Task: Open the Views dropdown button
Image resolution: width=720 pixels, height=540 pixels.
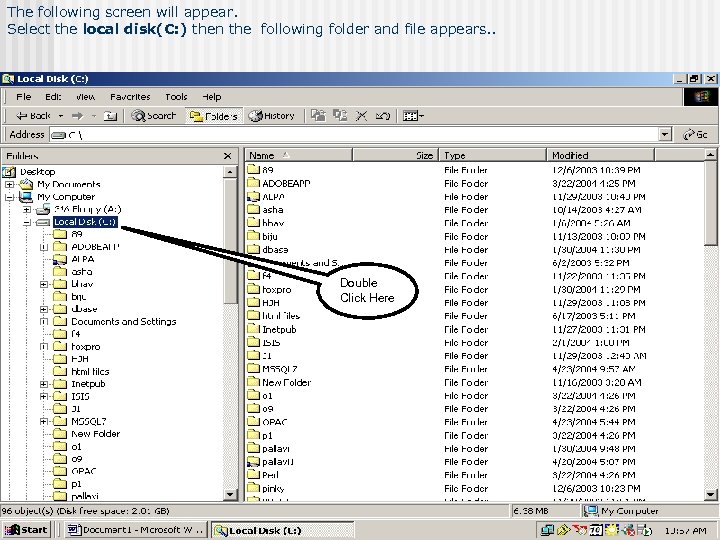Action: (413, 116)
